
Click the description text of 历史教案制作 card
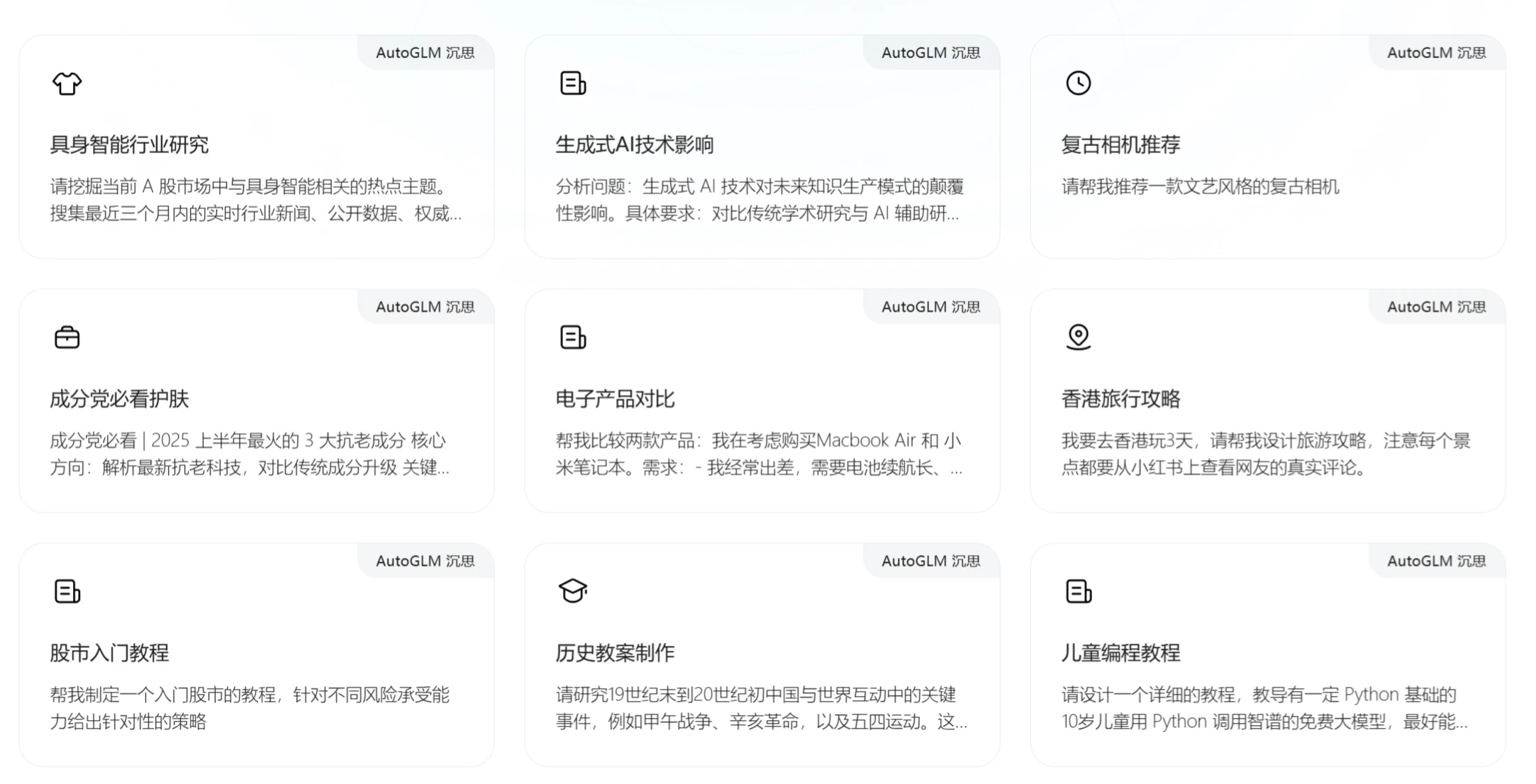(759, 709)
